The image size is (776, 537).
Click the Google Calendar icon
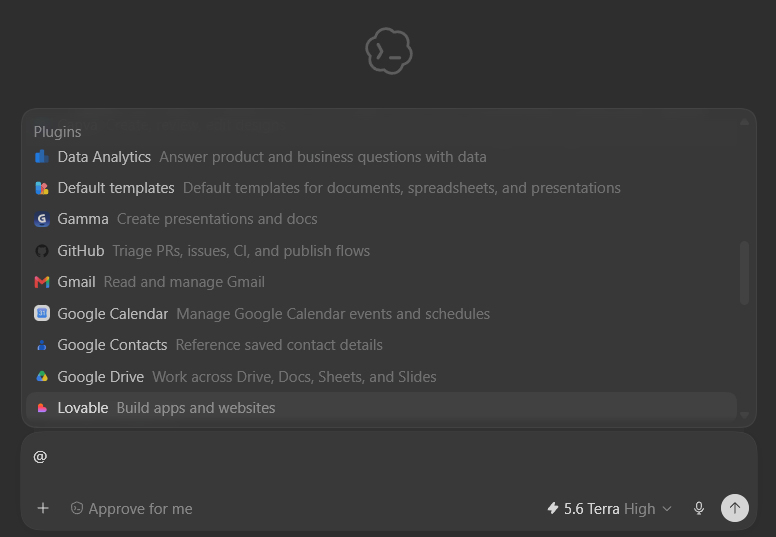(42, 313)
